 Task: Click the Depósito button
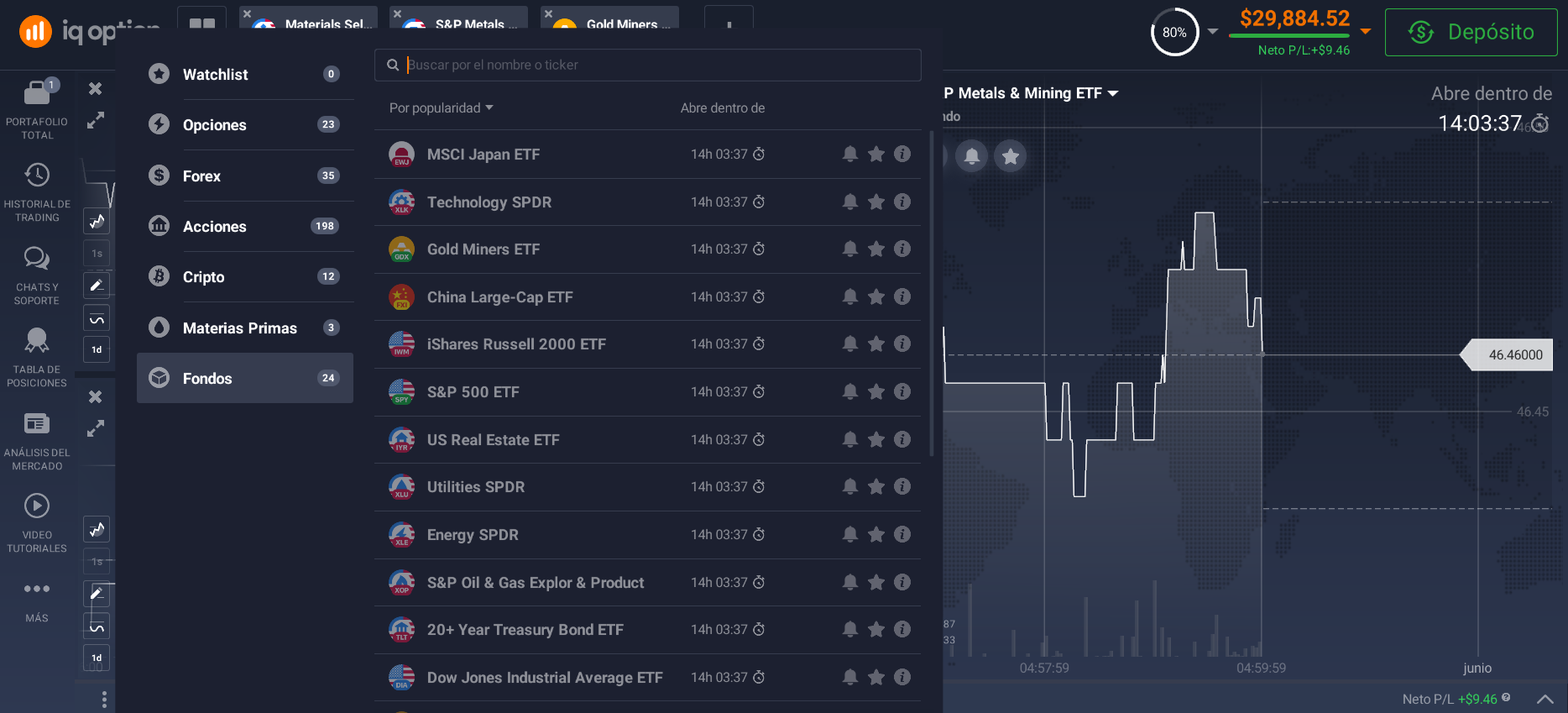[1471, 33]
